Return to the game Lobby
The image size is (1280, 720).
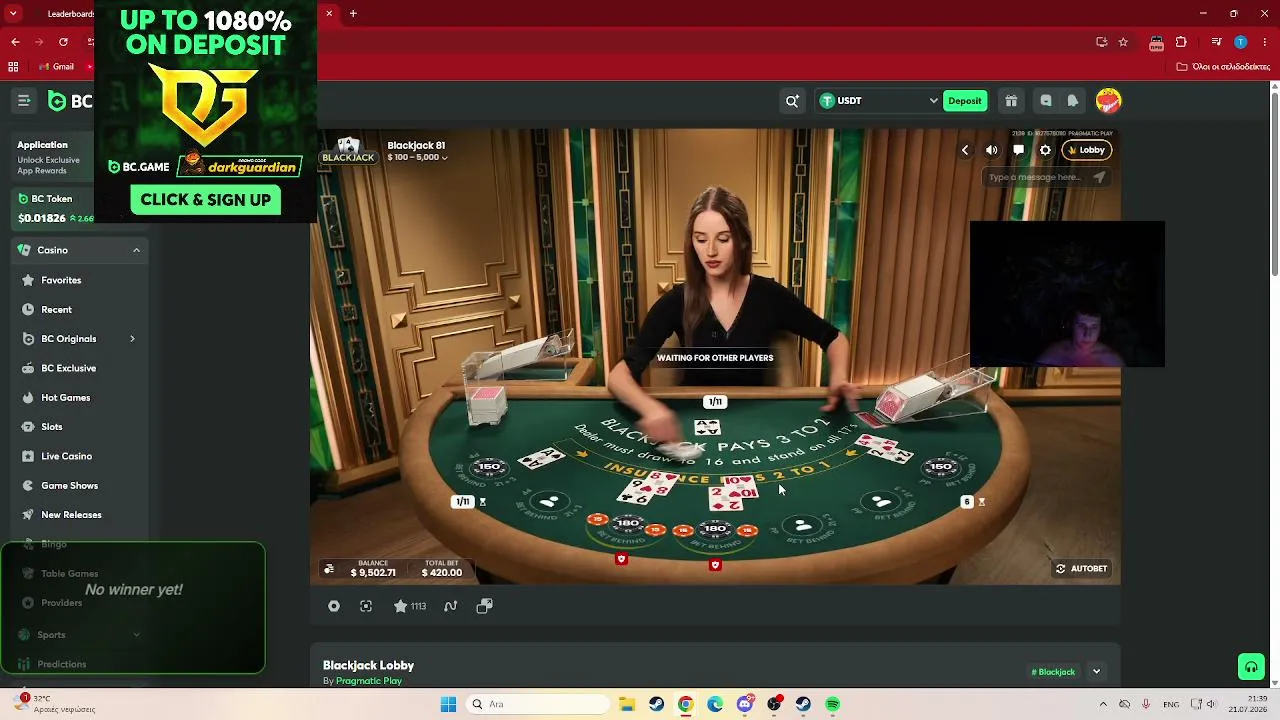click(1086, 150)
